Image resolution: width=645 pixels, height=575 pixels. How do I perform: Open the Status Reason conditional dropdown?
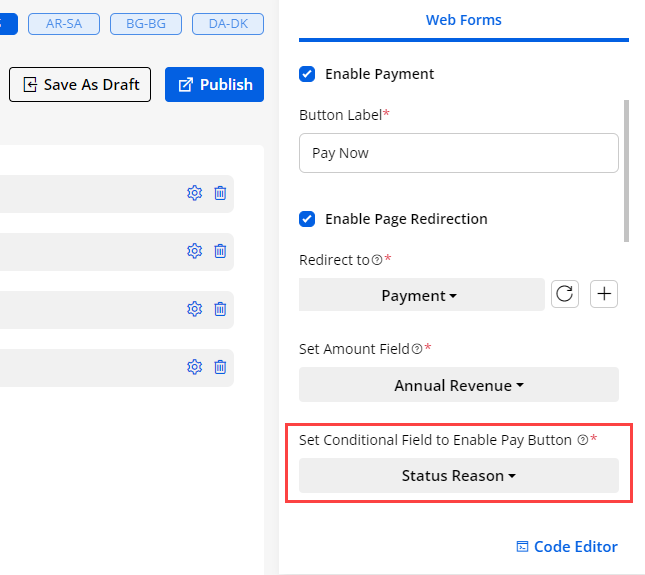458,476
